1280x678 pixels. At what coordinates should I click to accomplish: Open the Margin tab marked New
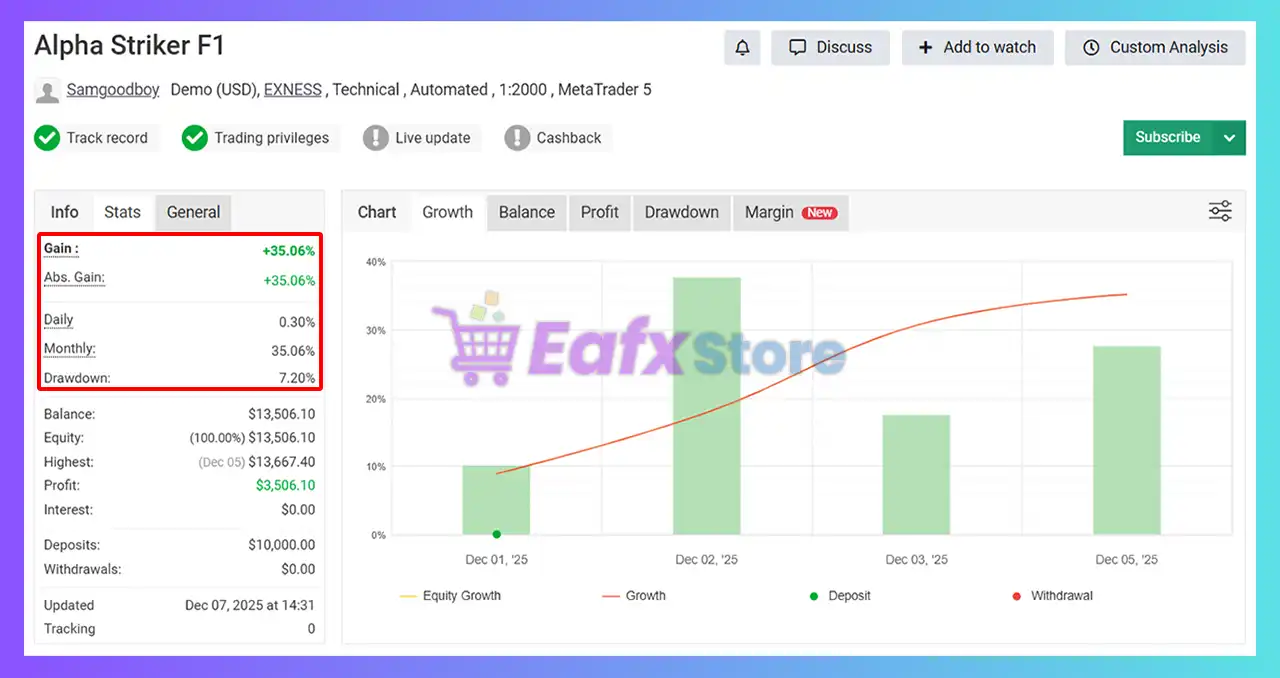pyautogui.click(x=790, y=212)
